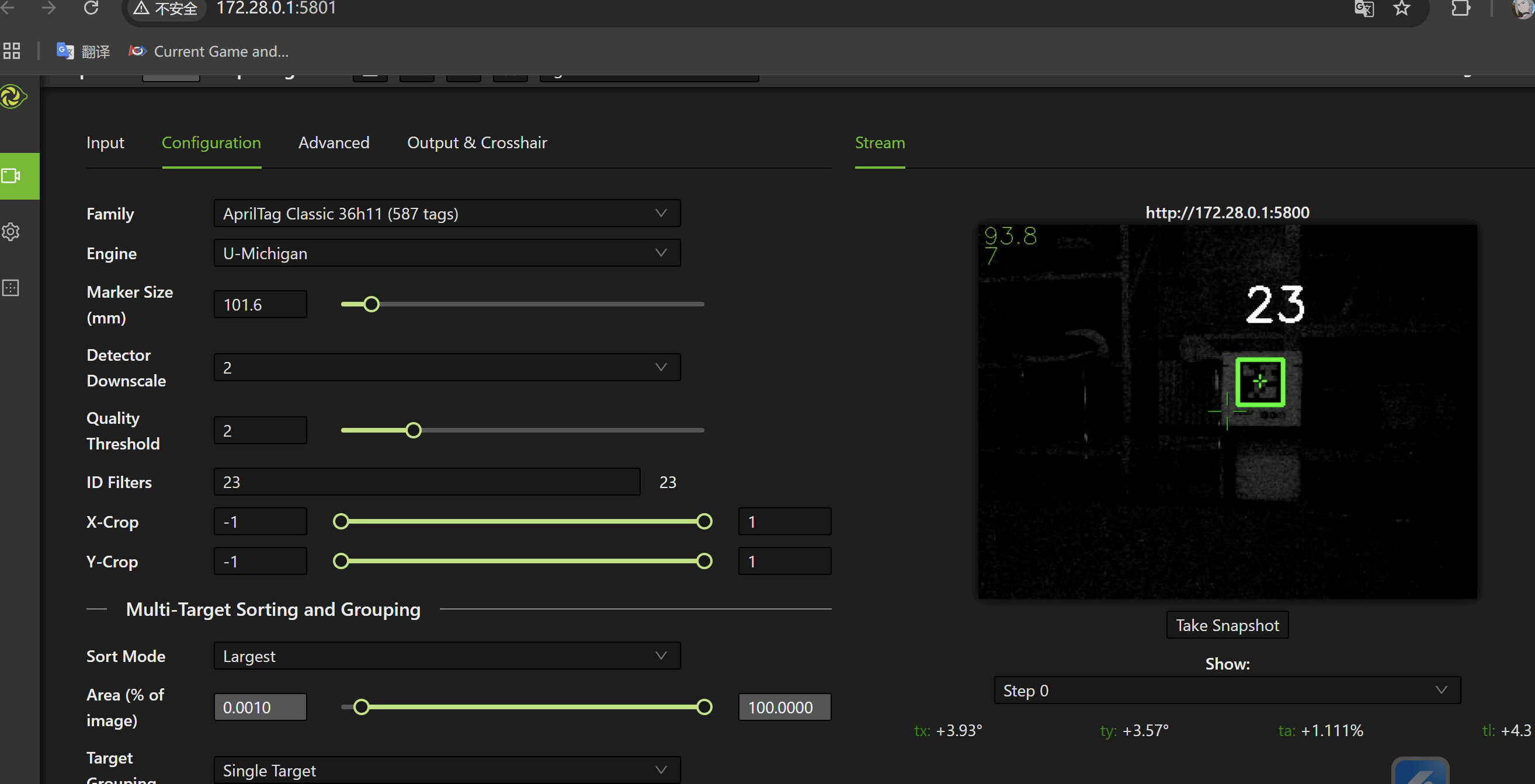Reload the browser page
Image resolution: width=1535 pixels, height=784 pixels.
pos(91,8)
